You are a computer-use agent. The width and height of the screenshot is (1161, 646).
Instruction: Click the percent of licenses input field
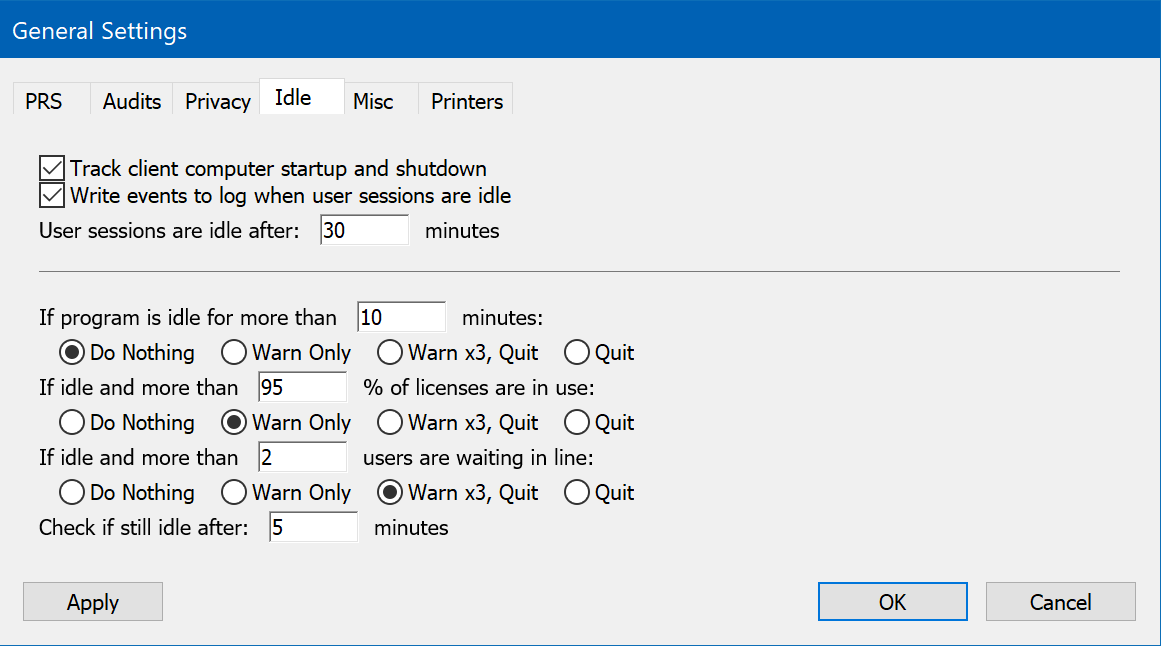pos(302,387)
